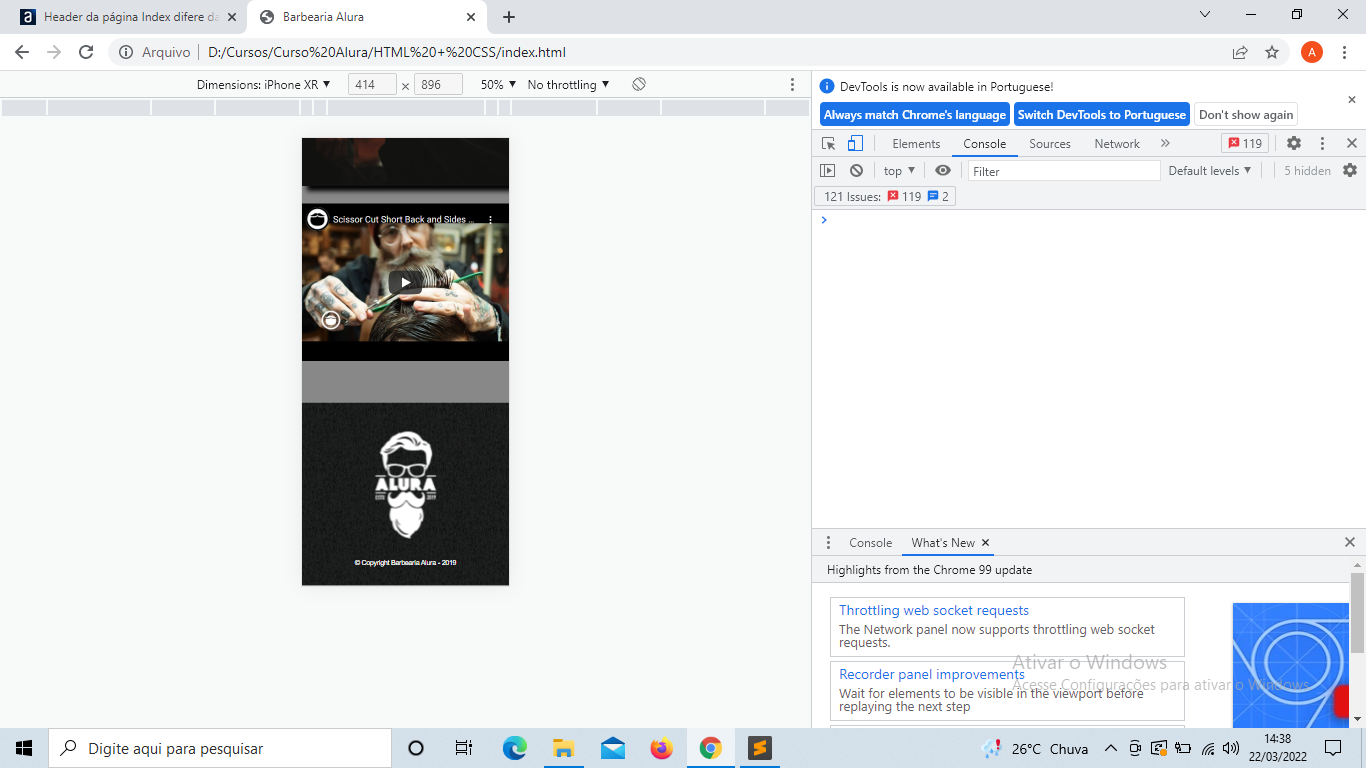1366x768 pixels.
Task: Open the Dimensions iPhone XR dropdown
Action: pyautogui.click(x=263, y=85)
